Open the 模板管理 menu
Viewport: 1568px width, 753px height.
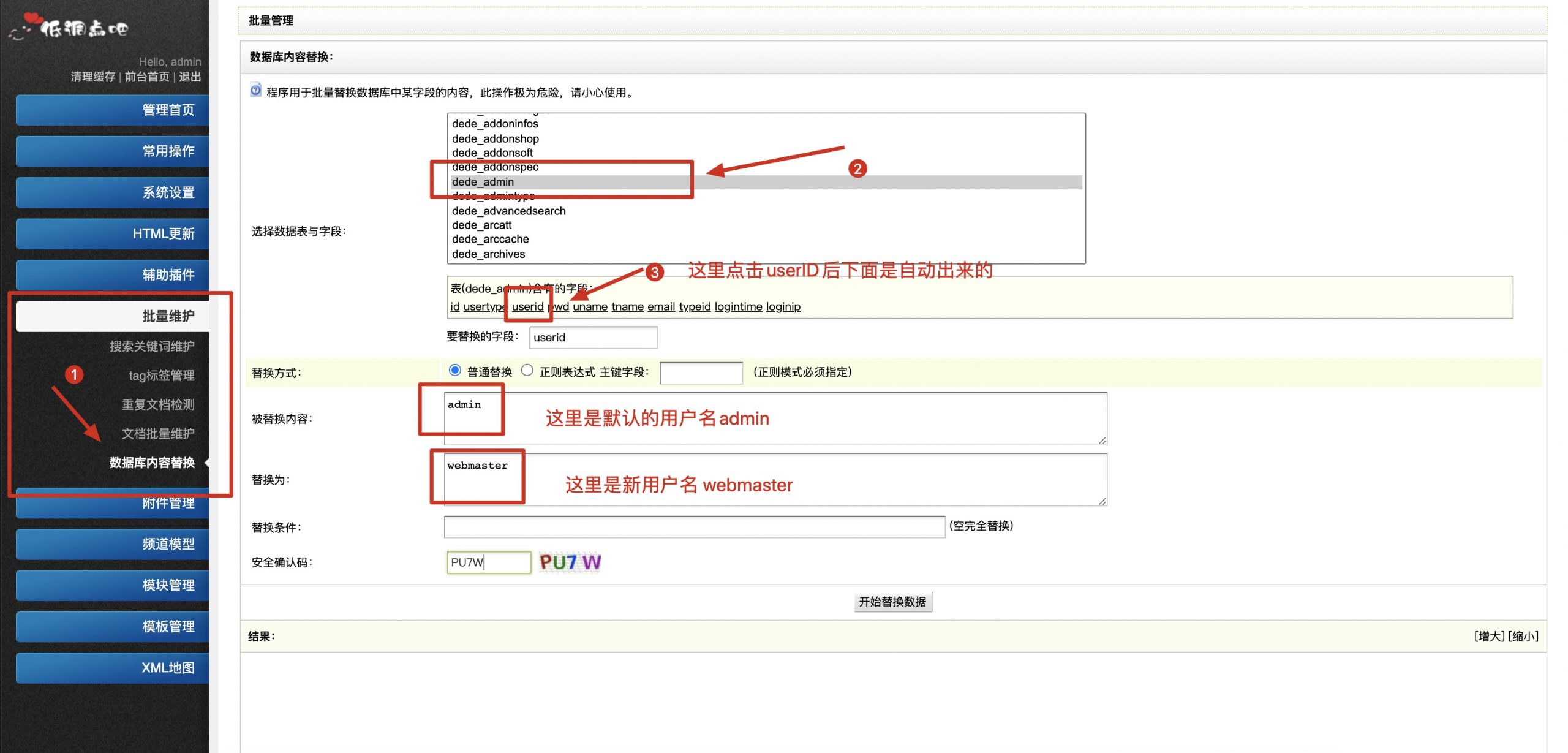pyautogui.click(x=112, y=627)
